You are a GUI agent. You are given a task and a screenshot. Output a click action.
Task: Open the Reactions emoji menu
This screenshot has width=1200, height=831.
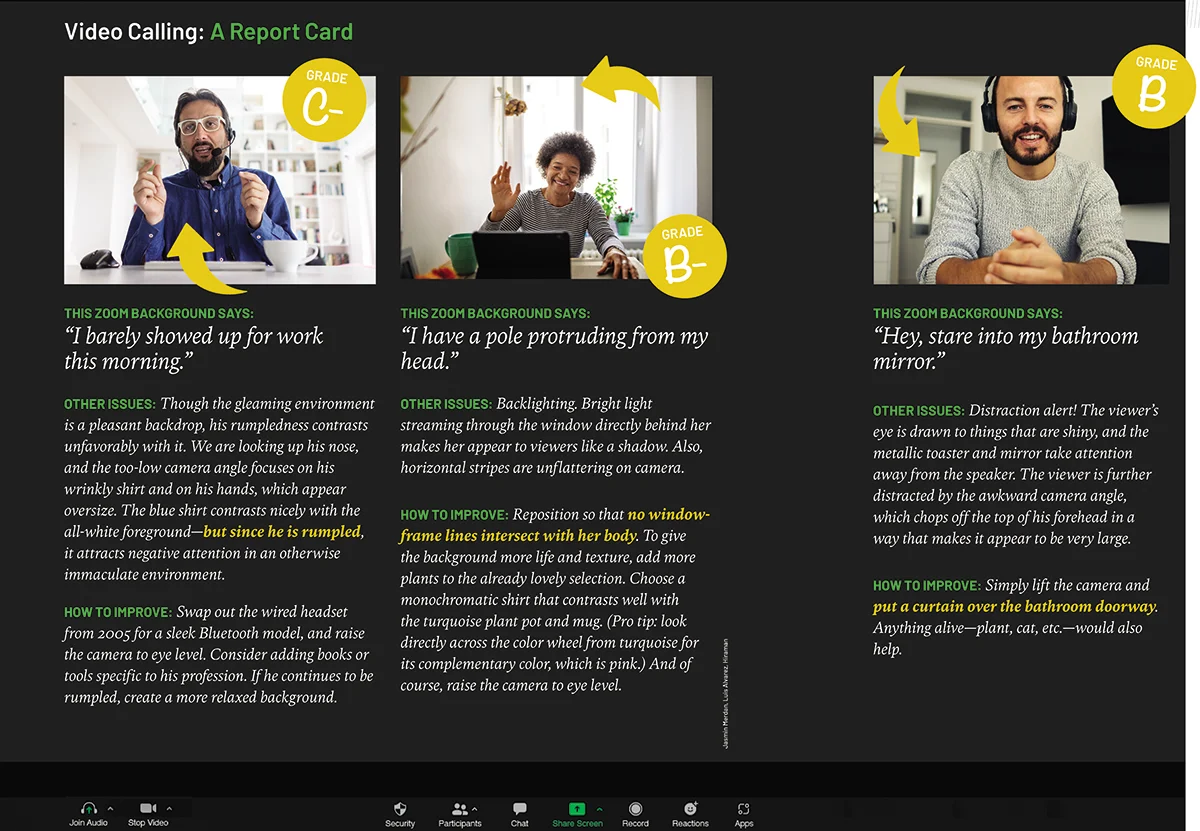pos(690,808)
